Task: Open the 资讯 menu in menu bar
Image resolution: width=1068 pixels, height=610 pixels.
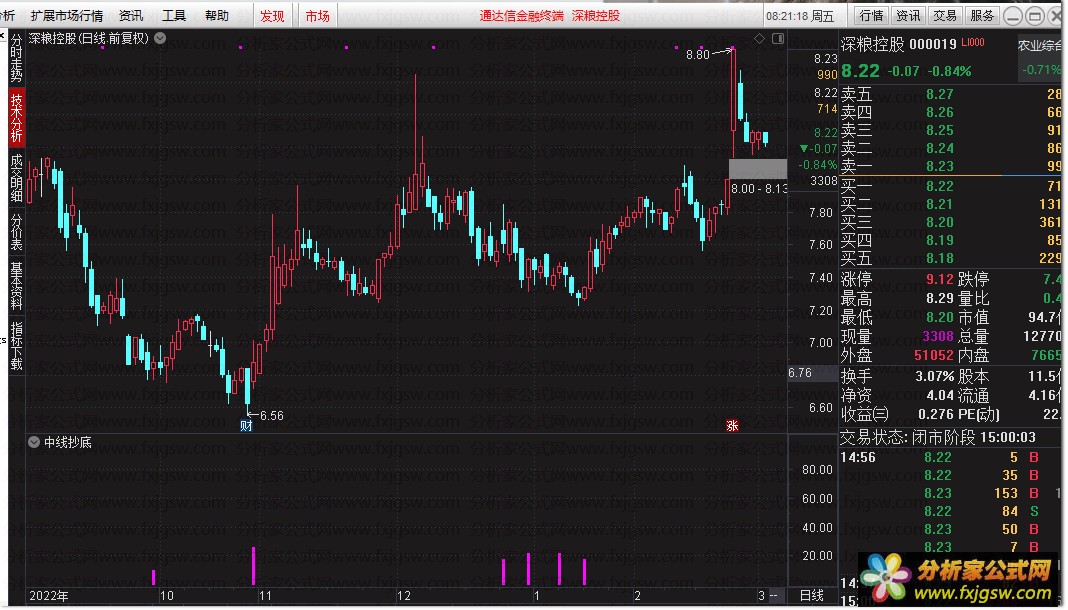Action: click(x=131, y=15)
